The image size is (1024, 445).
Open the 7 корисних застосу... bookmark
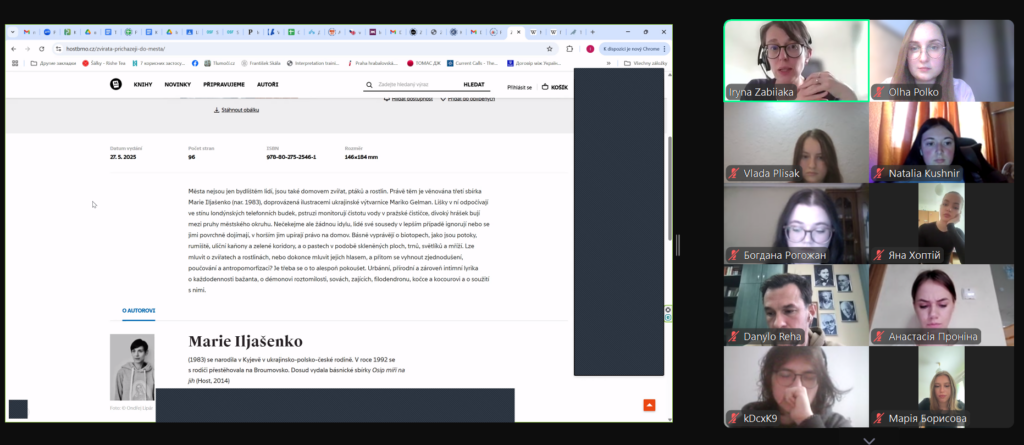pyautogui.click(x=159, y=63)
